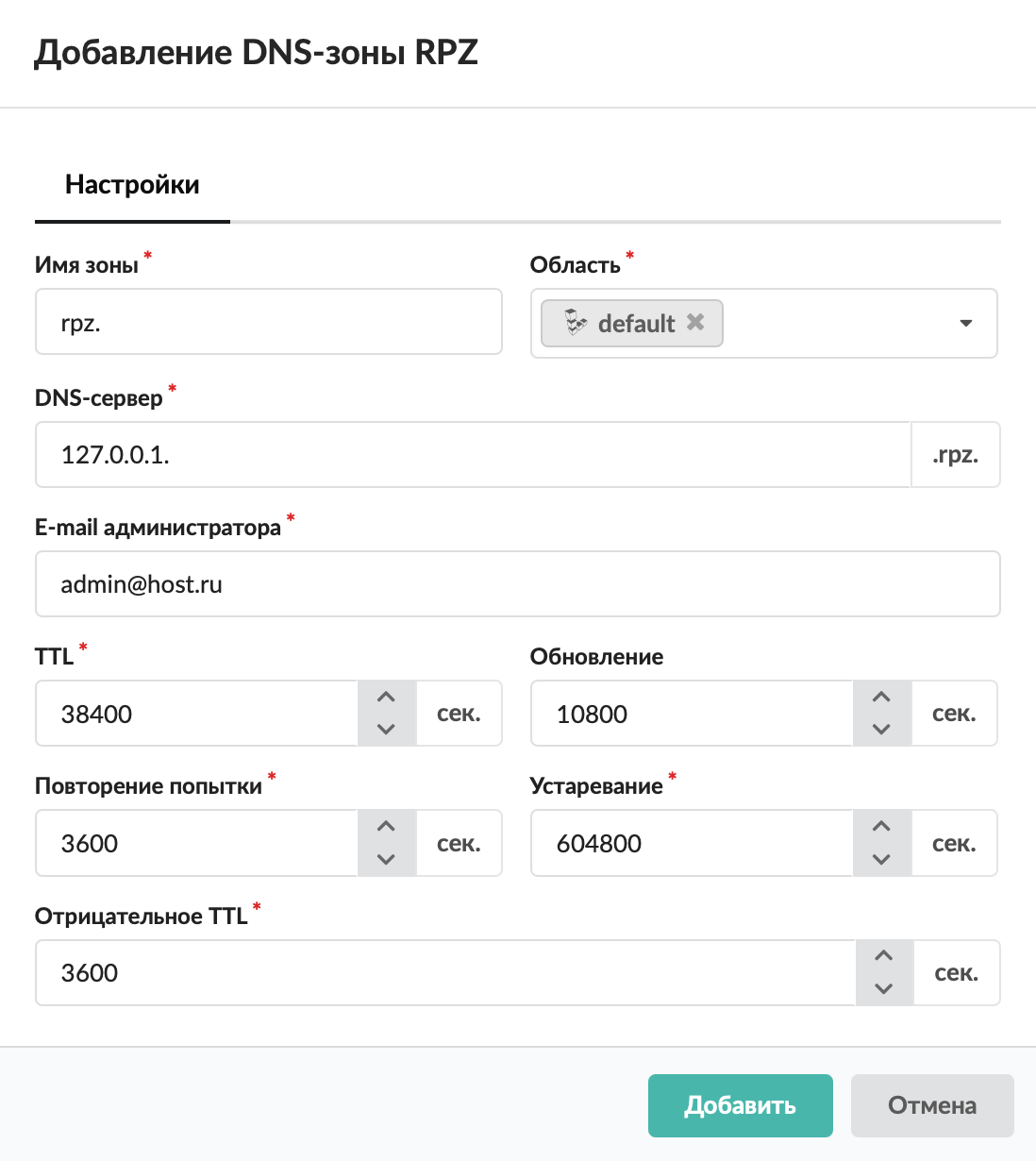Click the DNS-сервер input field

(x=472, y=455)
